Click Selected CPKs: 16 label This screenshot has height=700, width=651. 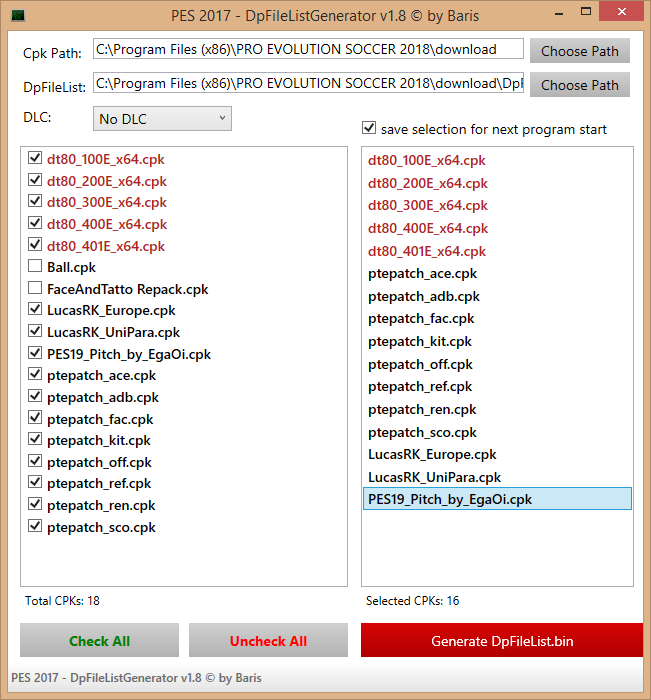(413, 600)
